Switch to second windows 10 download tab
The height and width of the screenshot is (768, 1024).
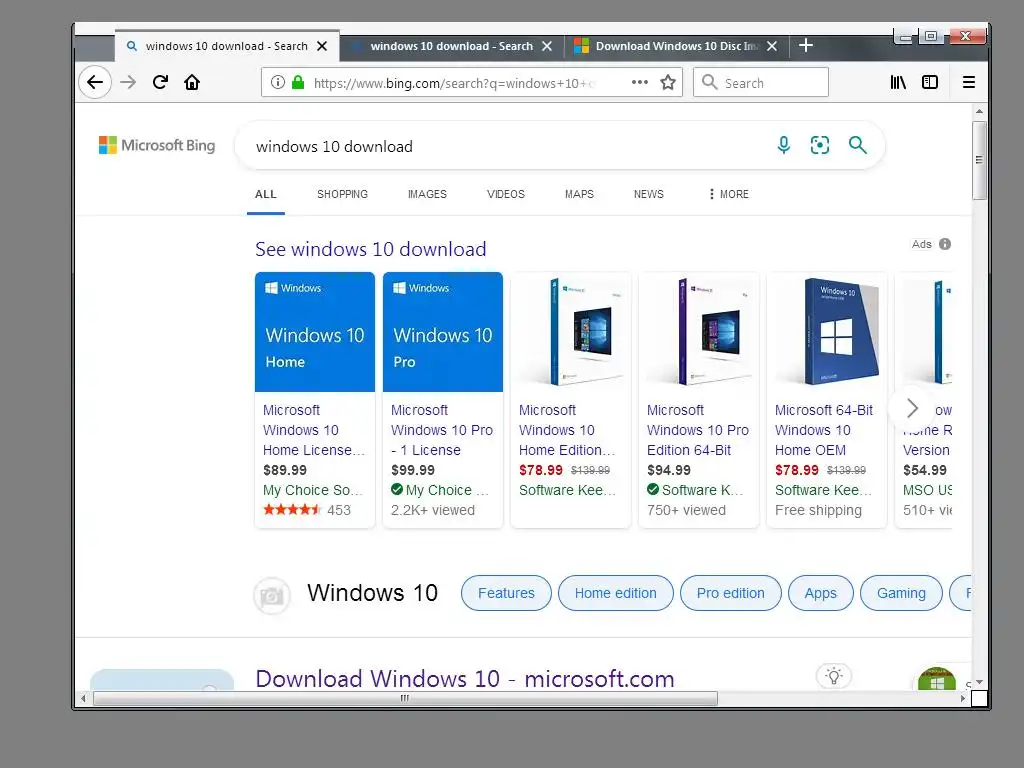tap(451, 46)
